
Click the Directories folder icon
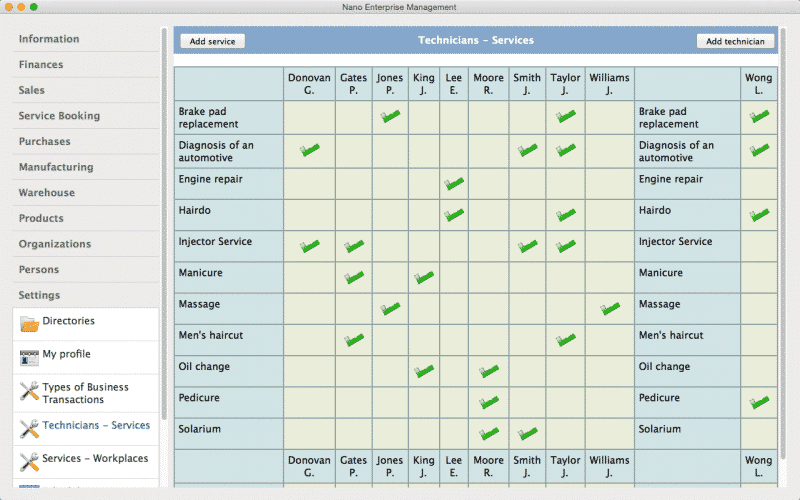pyautogui.click(x=29, y=324)
